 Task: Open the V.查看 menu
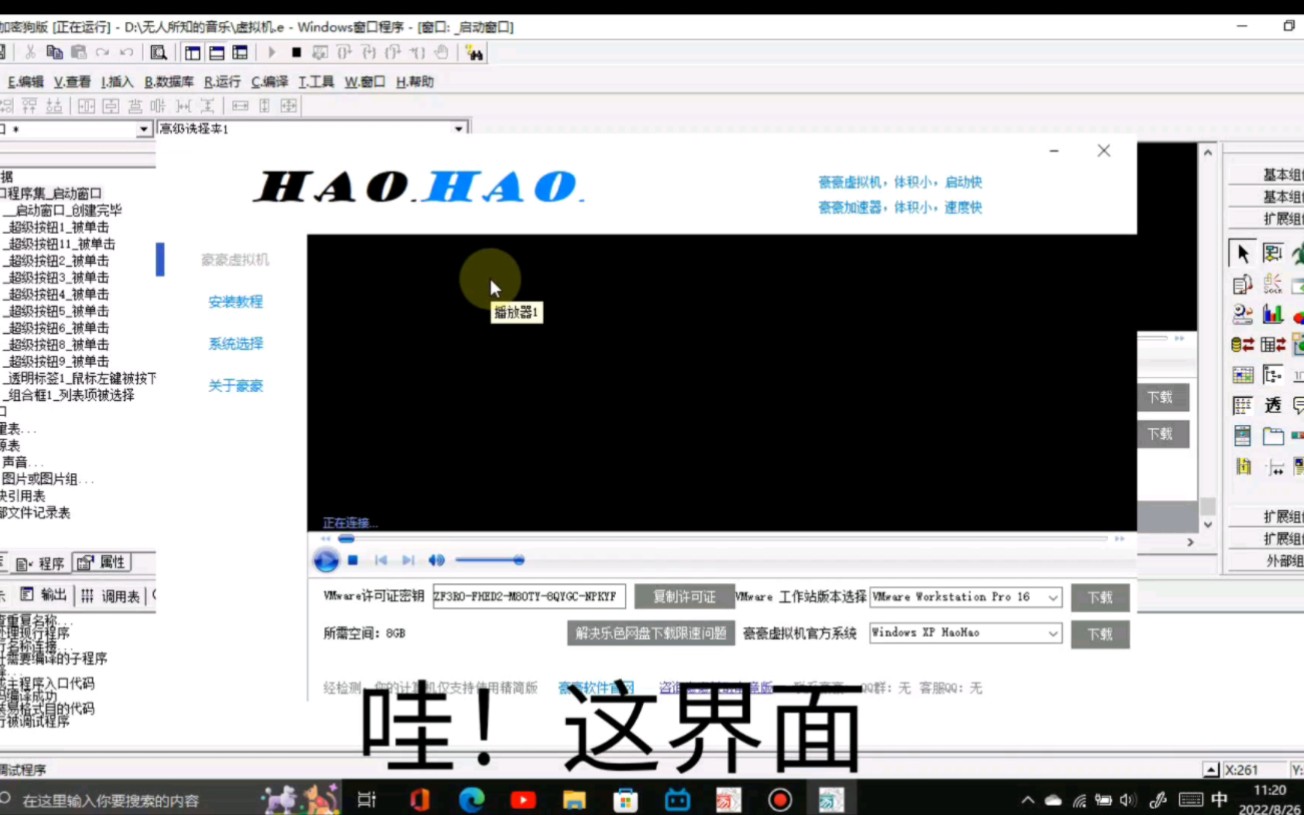pos(72,82)
